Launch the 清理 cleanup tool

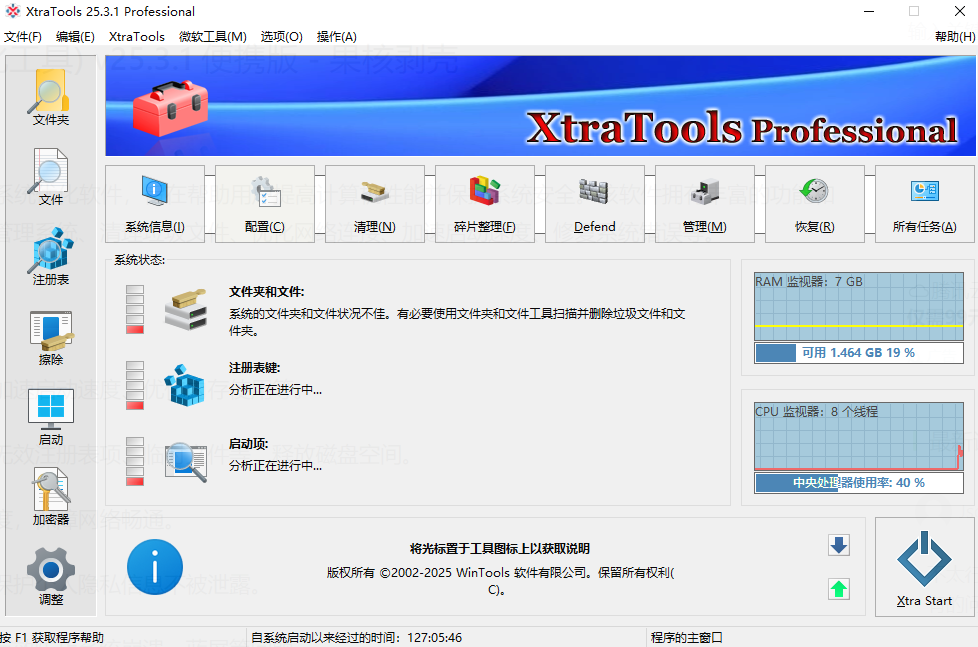[x=375, y=203]
